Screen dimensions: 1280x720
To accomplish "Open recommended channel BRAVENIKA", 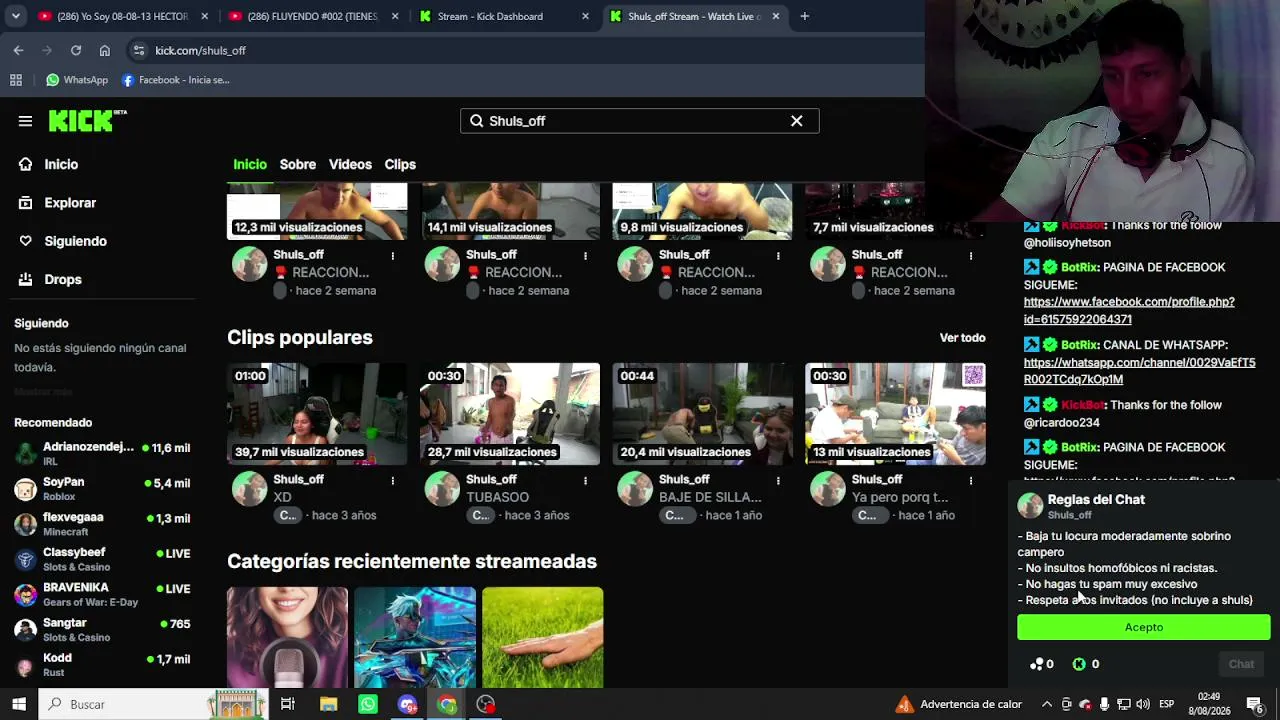I will (x=102, y=594).
